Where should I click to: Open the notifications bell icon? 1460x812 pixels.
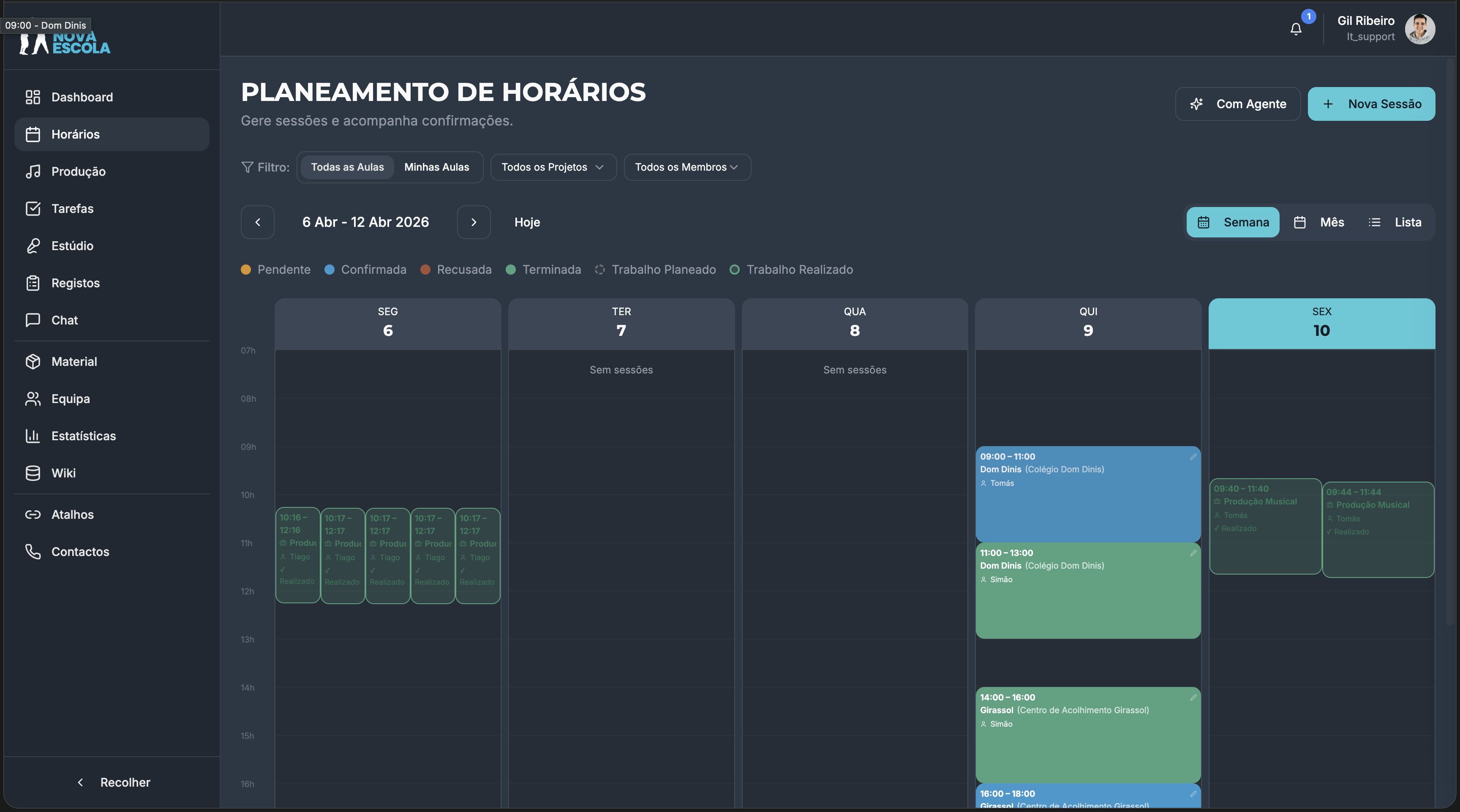click(x=1296, y=29)
